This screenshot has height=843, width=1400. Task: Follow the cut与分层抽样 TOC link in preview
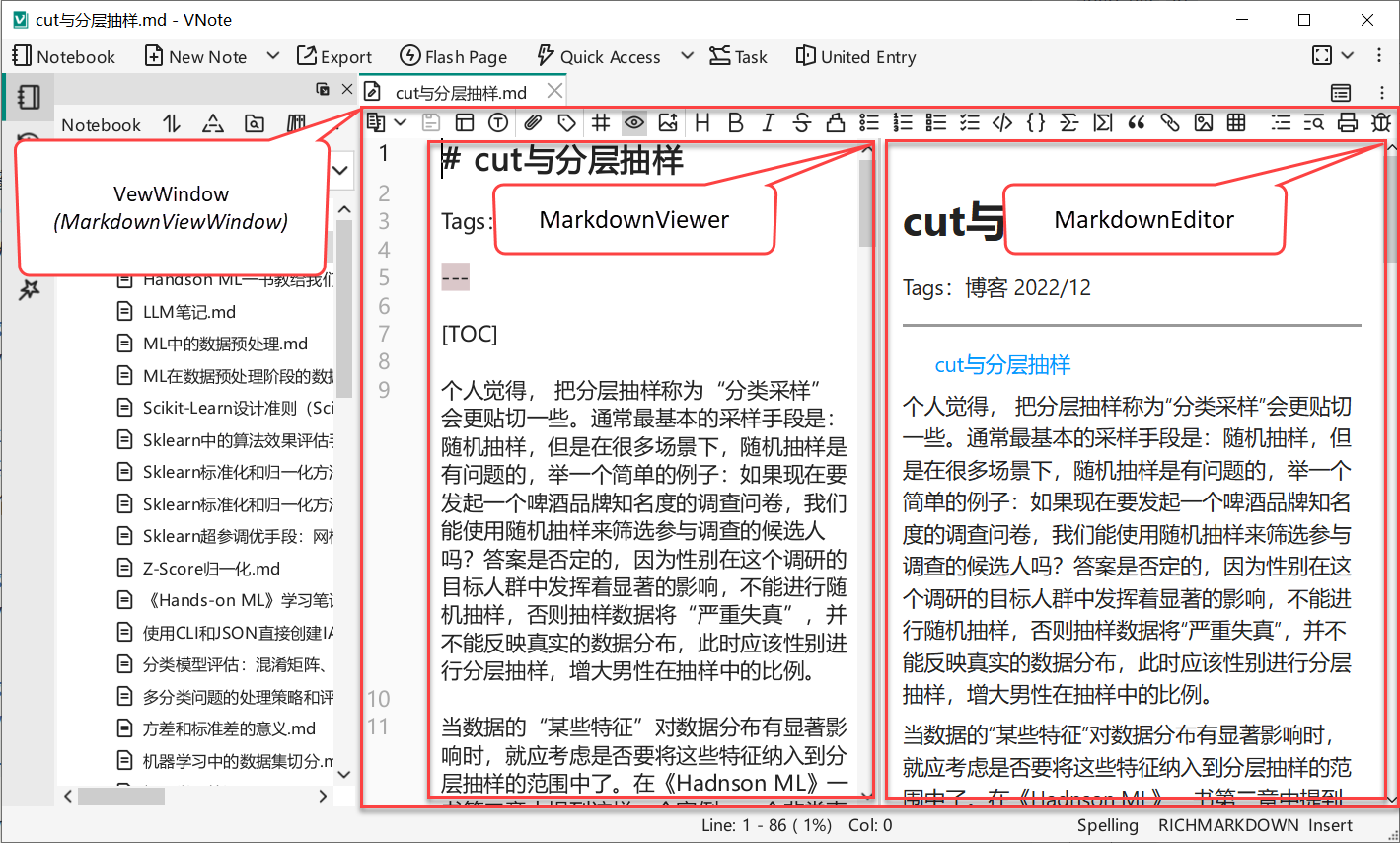(x=1002, y=364)
